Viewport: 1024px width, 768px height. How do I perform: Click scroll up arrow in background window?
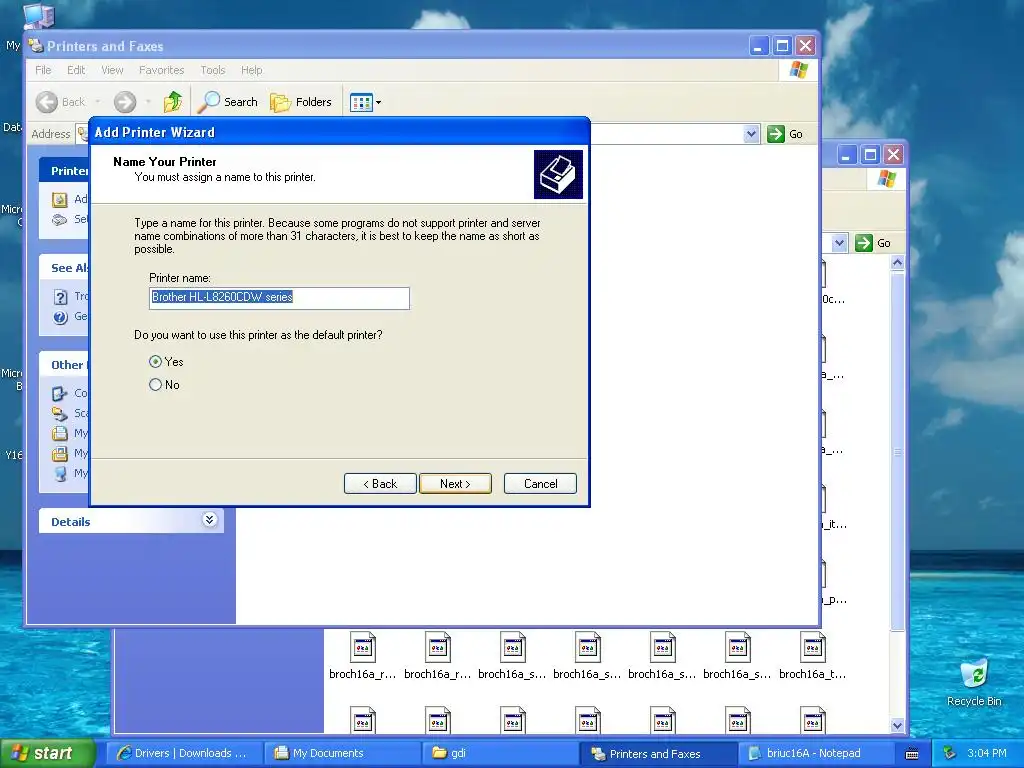point(897,263)
